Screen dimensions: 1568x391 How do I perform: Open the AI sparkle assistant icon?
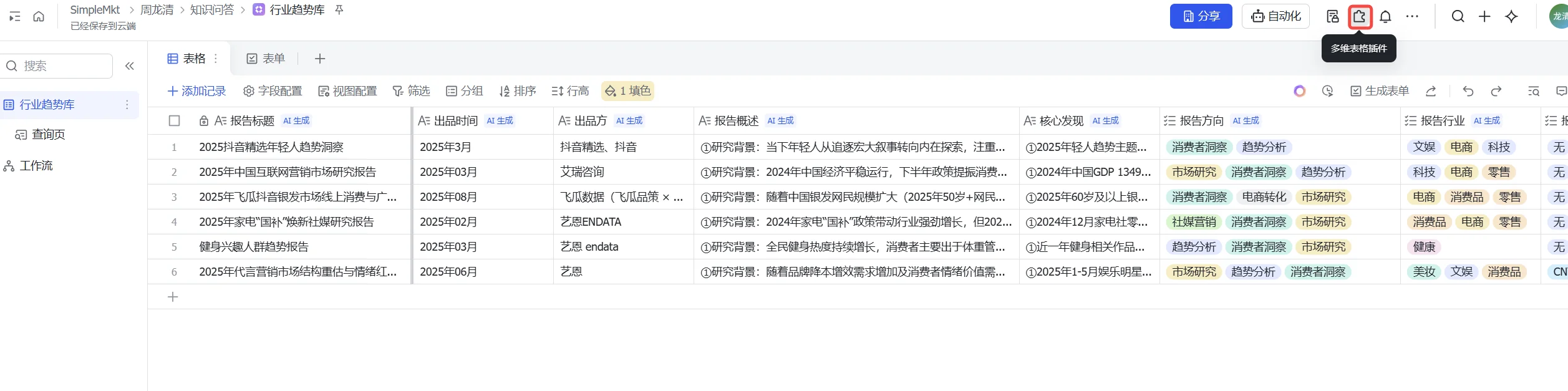click(1511, 17)
